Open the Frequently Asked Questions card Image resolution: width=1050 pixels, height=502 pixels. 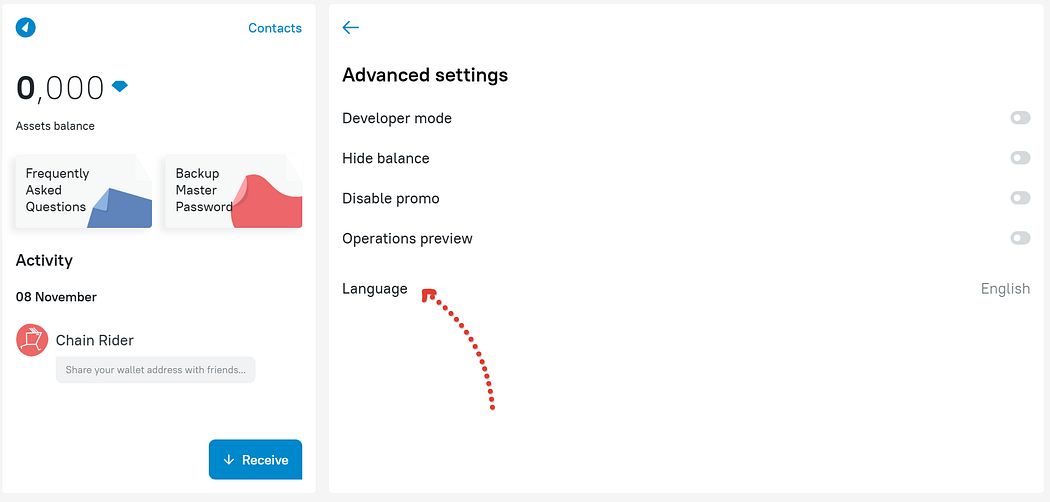[x=84, y=191]
